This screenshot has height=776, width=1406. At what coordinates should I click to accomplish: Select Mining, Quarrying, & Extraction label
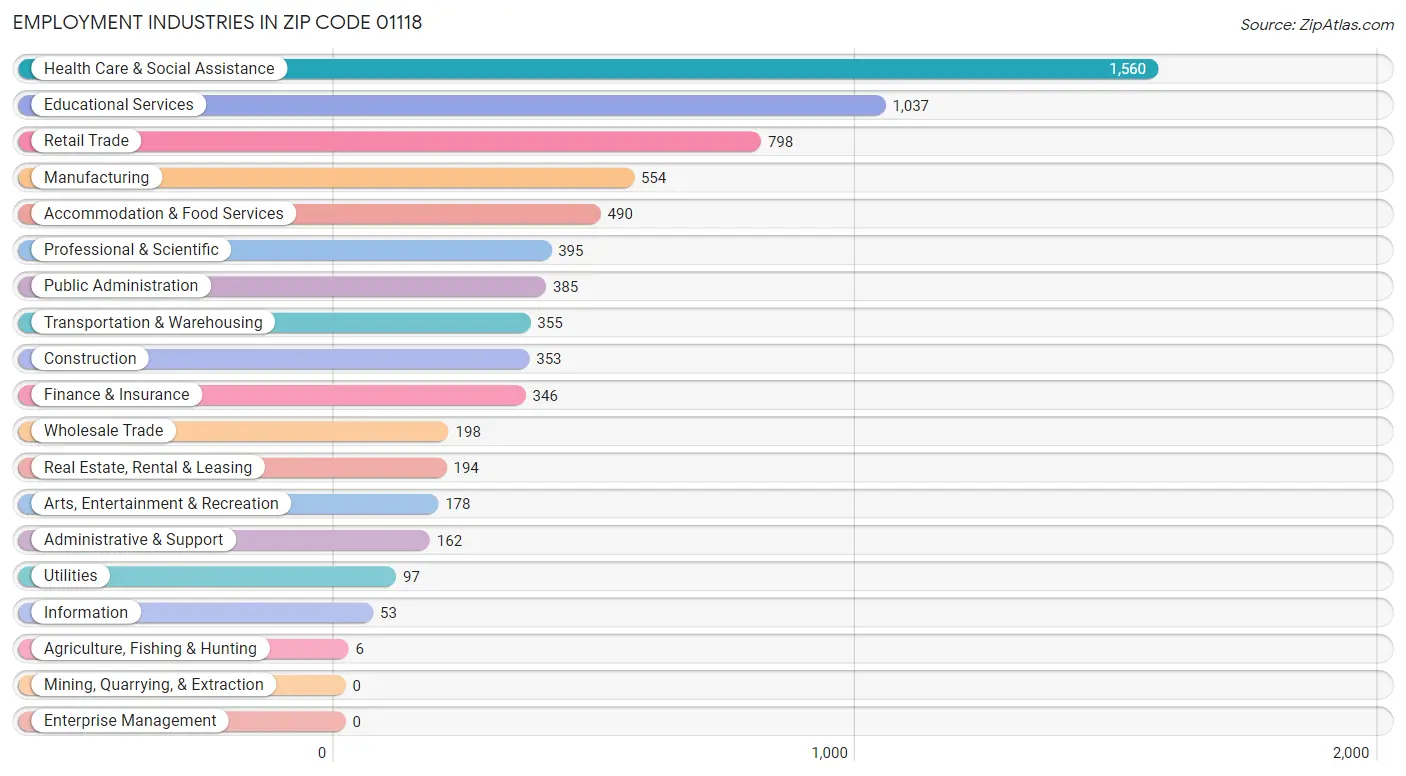pyautogui.click(x=154, y=685)
